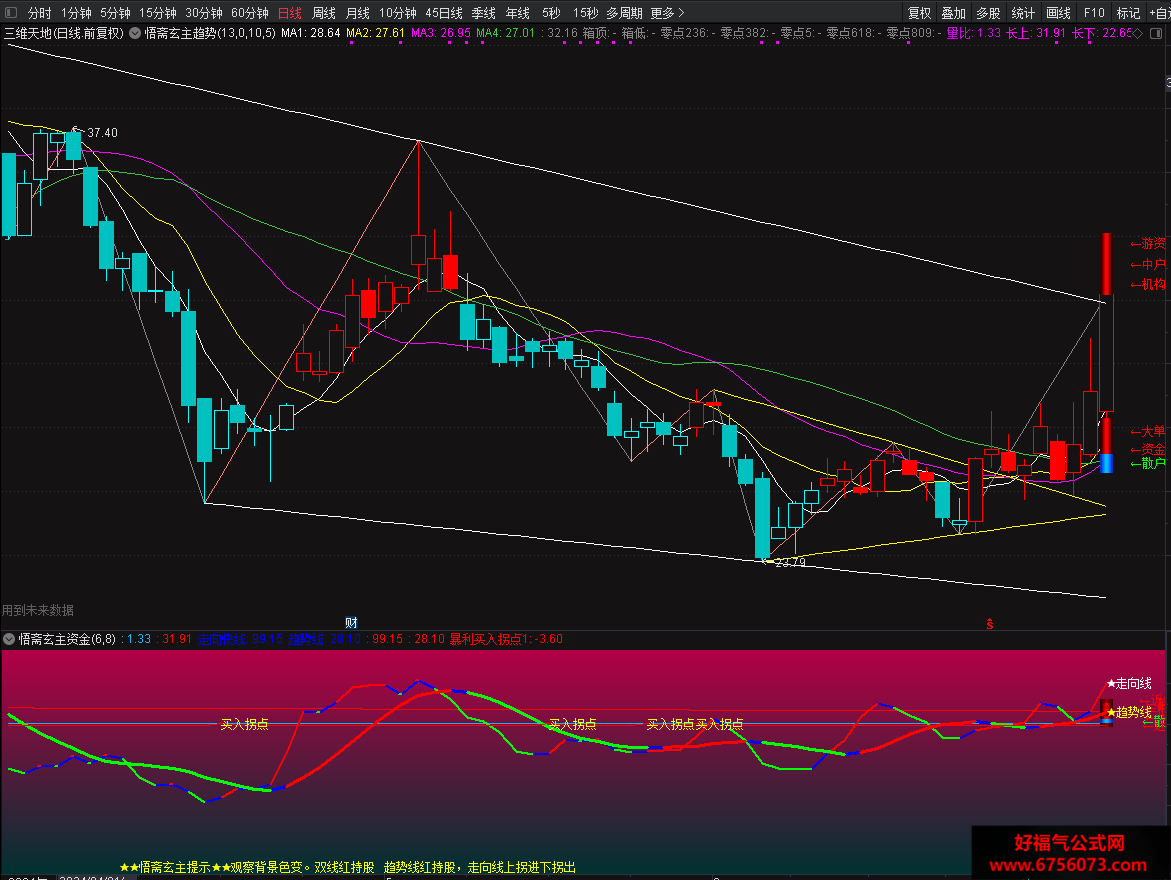Switch to the 分时 intraday view
Viewport: 1171px width, 880px height.
40,13
